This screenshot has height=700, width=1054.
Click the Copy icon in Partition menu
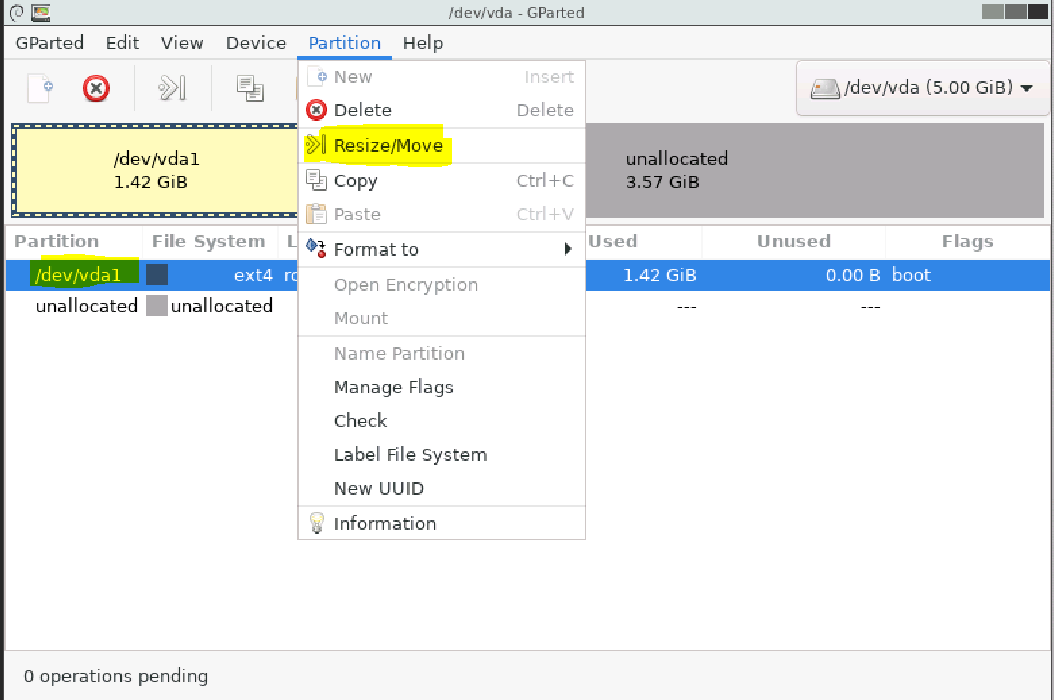coord(316,180)
